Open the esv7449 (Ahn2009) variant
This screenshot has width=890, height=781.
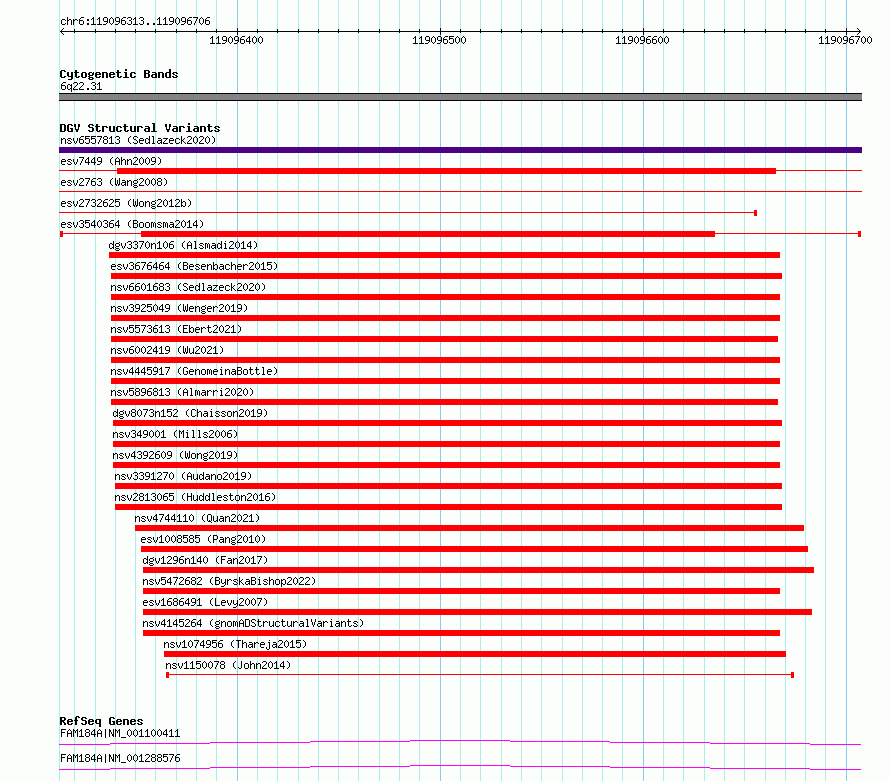111,161
